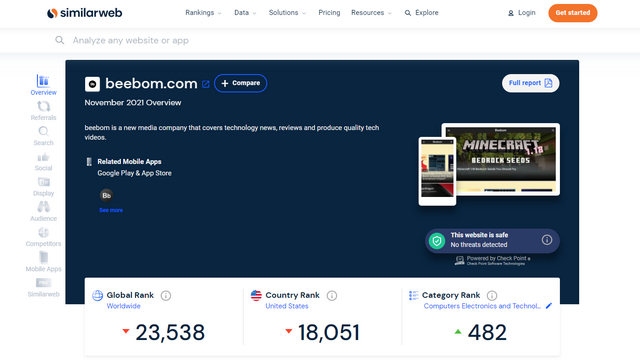Click the Get started button
The image size is (640, 360).
[x=573, y=13]
